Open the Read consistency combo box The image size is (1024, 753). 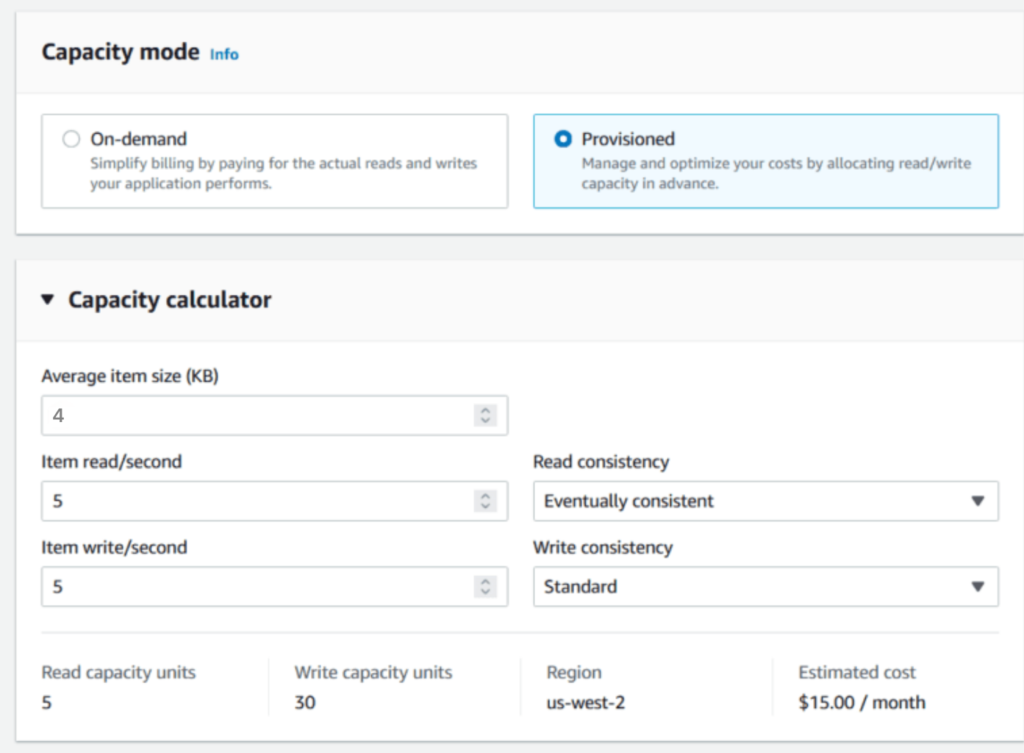[x=765, y=501]
